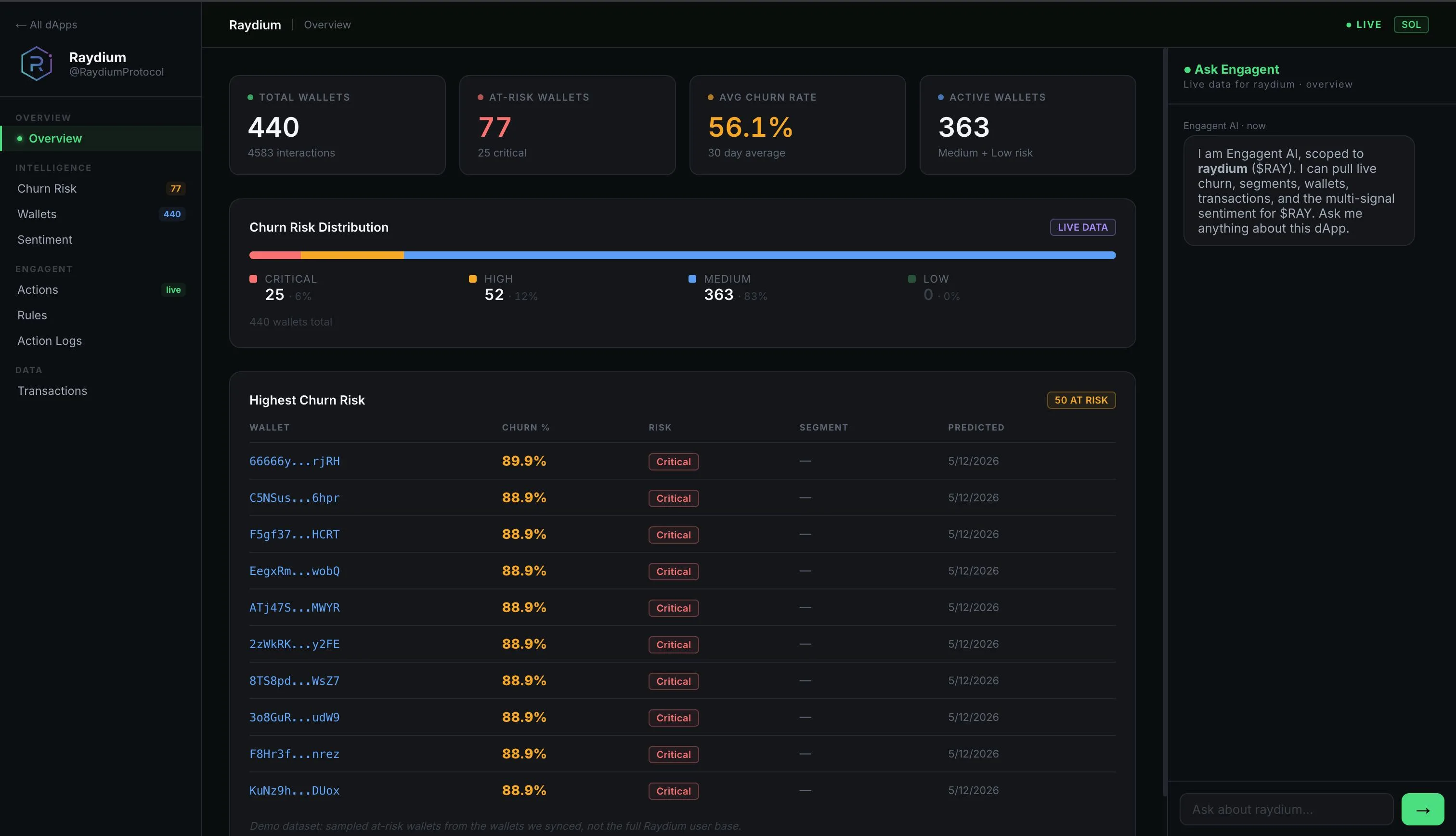Click the orange high segment of distribution bar
Viewport: 1456px width, 836px height.
(352, 255)
